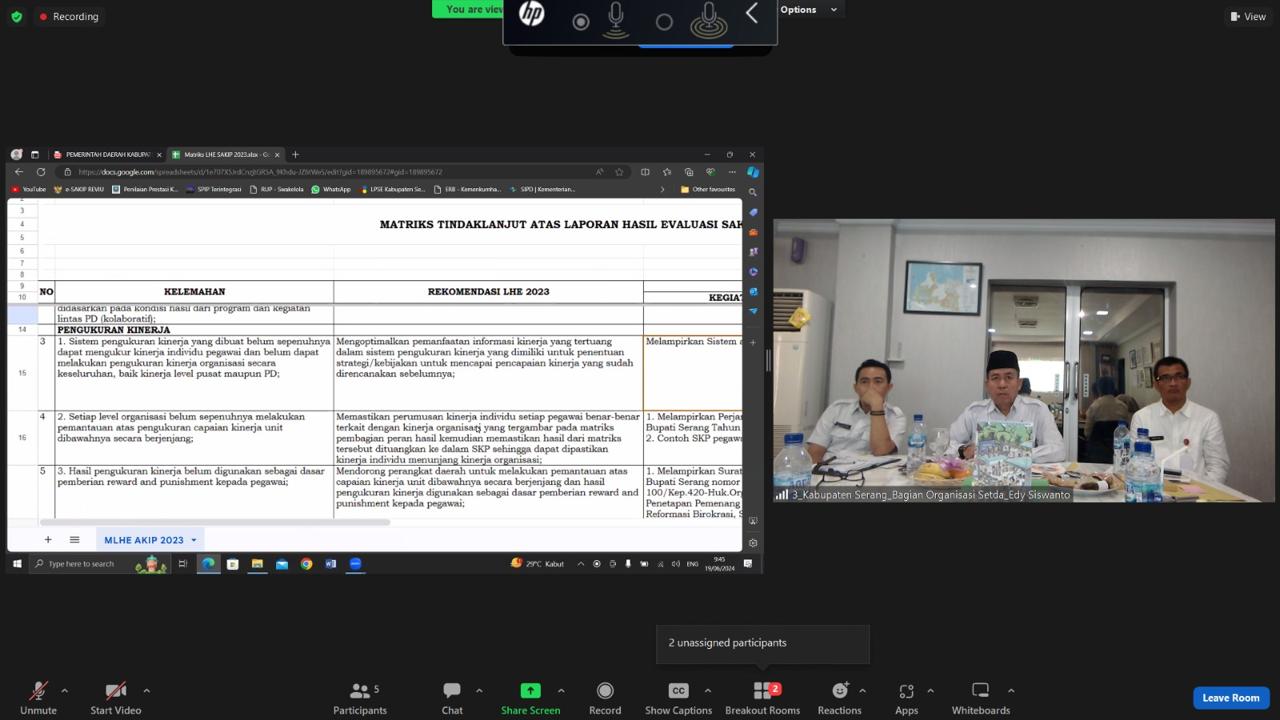Select the conference microphone mode radio button
The image size is (1280, 720).
664,21
